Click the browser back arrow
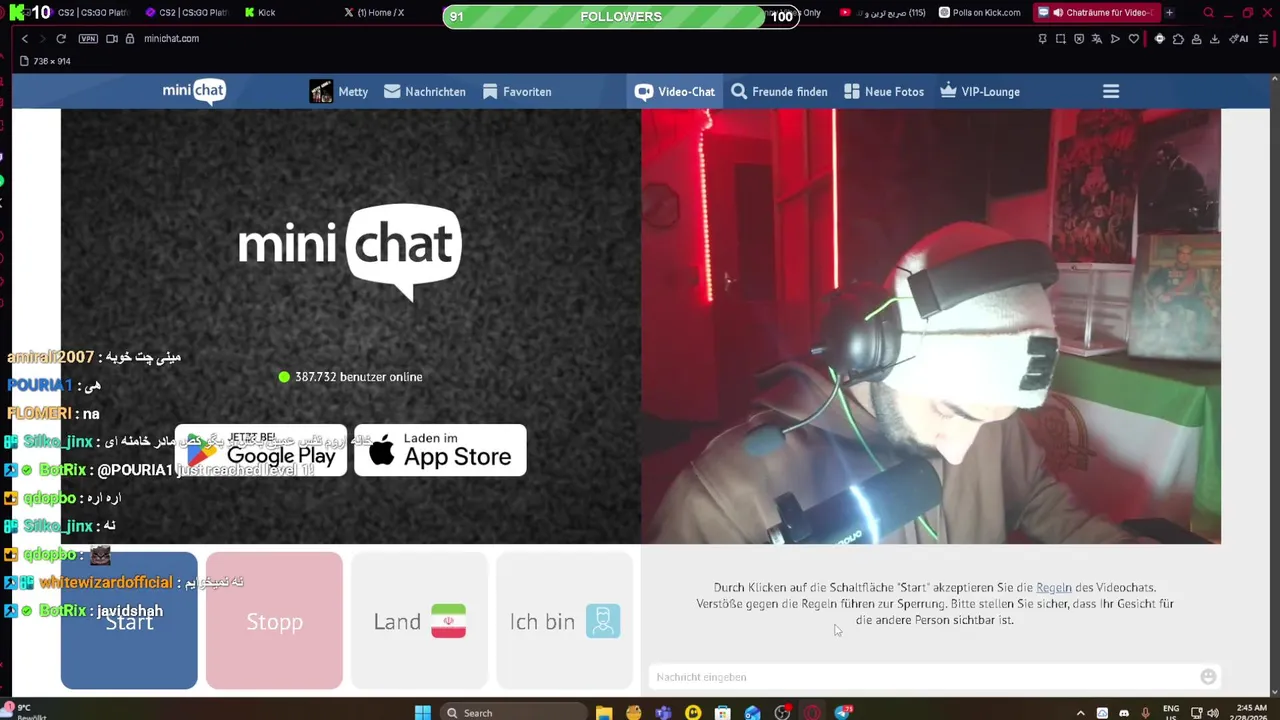This screenshot has height=720, width=1280. (x=25, y=38)
